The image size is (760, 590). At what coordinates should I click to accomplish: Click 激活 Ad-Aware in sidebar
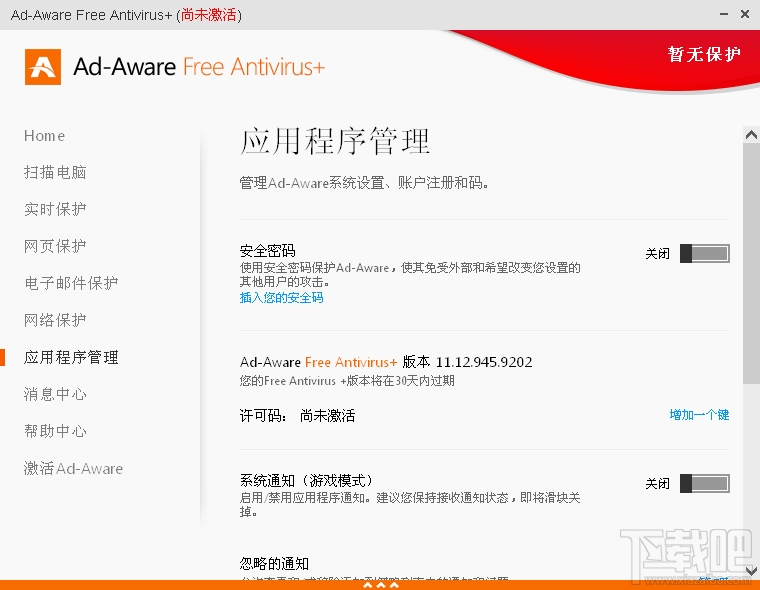(73, 468)
